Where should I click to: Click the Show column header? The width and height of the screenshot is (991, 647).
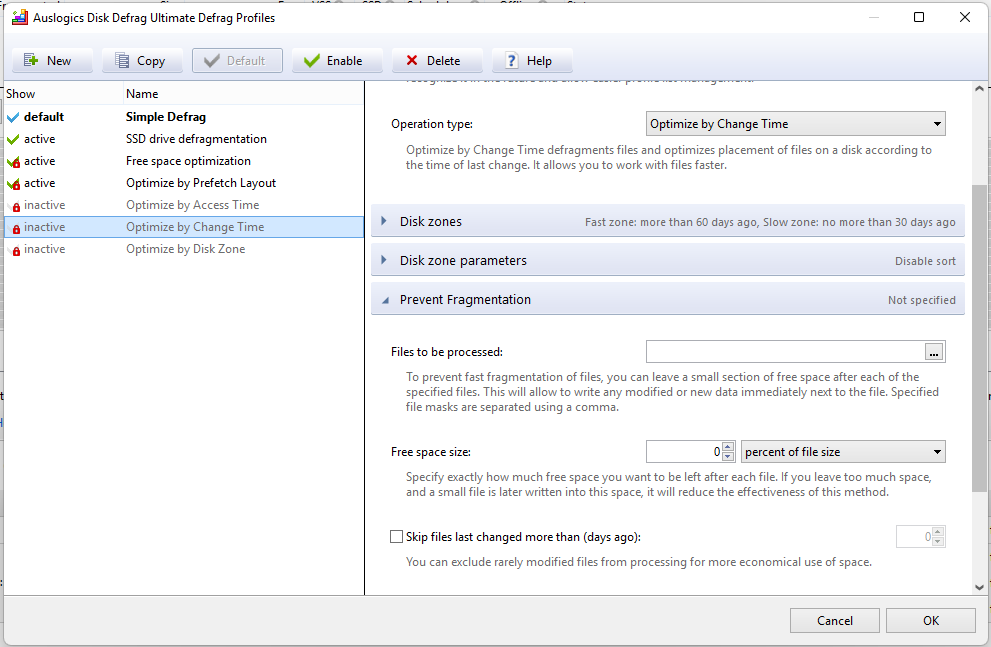click(63, 94)
